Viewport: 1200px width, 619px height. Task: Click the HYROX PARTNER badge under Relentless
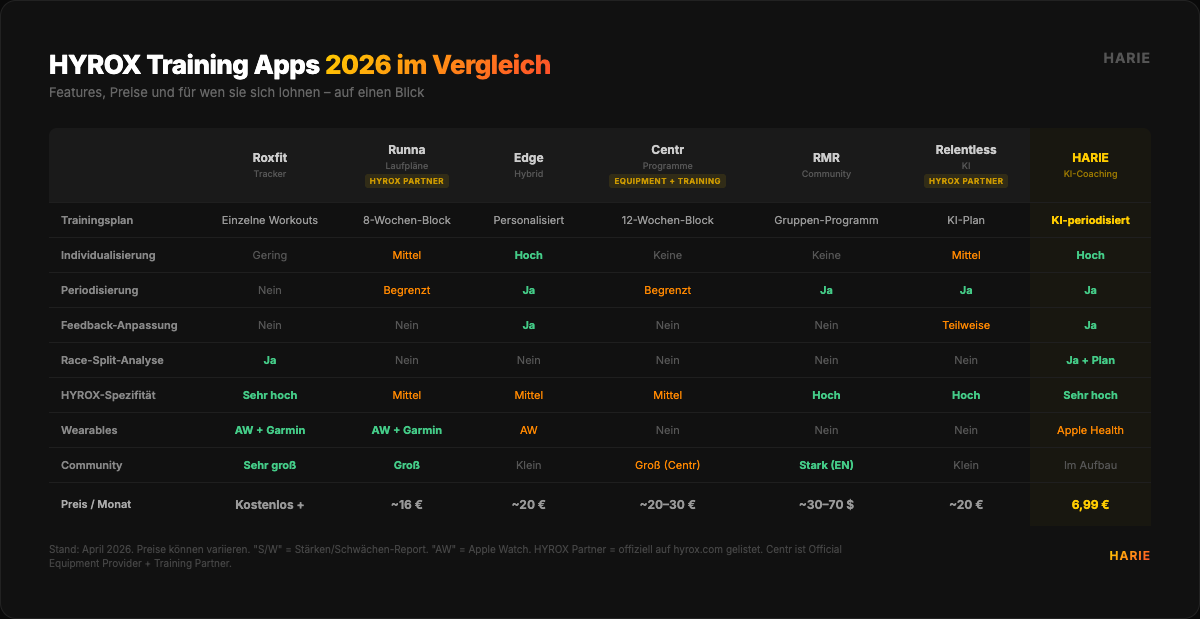click(965, 181)
